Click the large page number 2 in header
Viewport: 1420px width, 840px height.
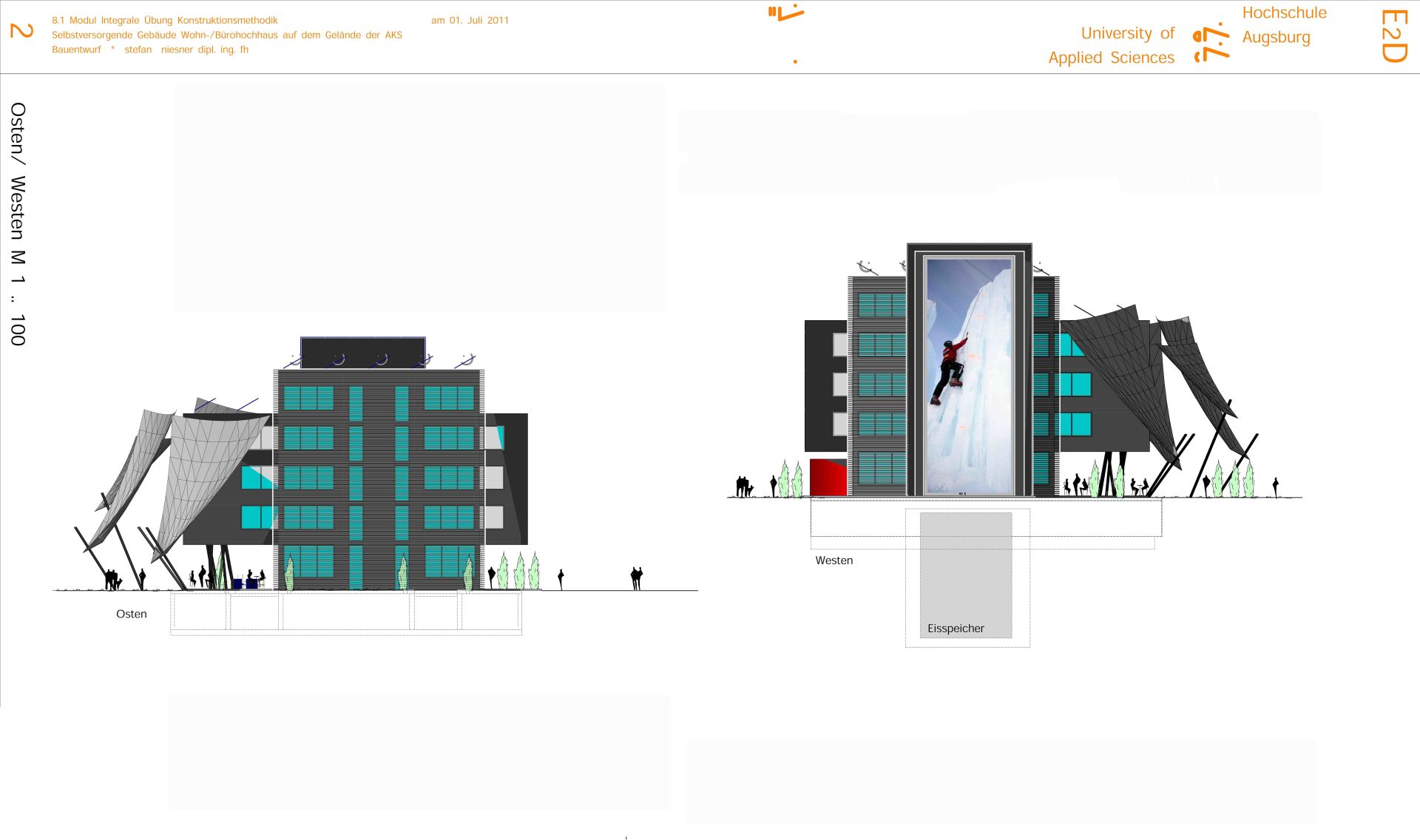[x=21, y=31]
